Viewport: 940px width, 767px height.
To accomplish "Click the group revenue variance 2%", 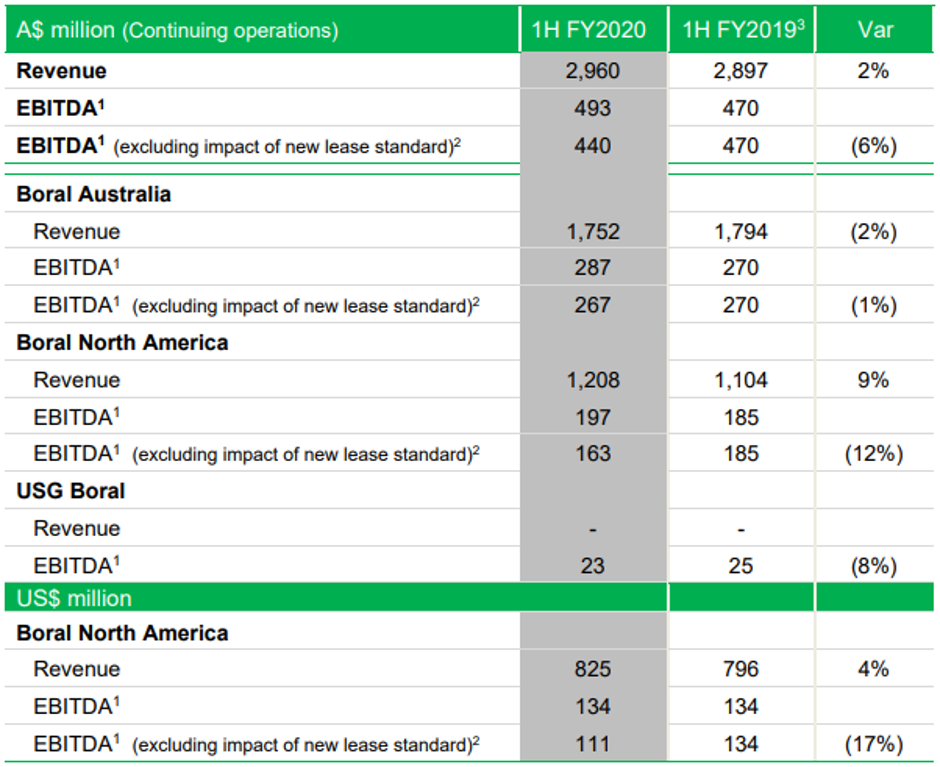I will pyautogui.click(x=873, y=71).
